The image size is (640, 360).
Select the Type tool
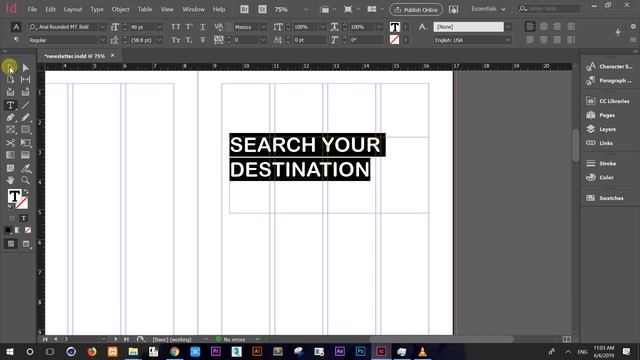(10, 105)
